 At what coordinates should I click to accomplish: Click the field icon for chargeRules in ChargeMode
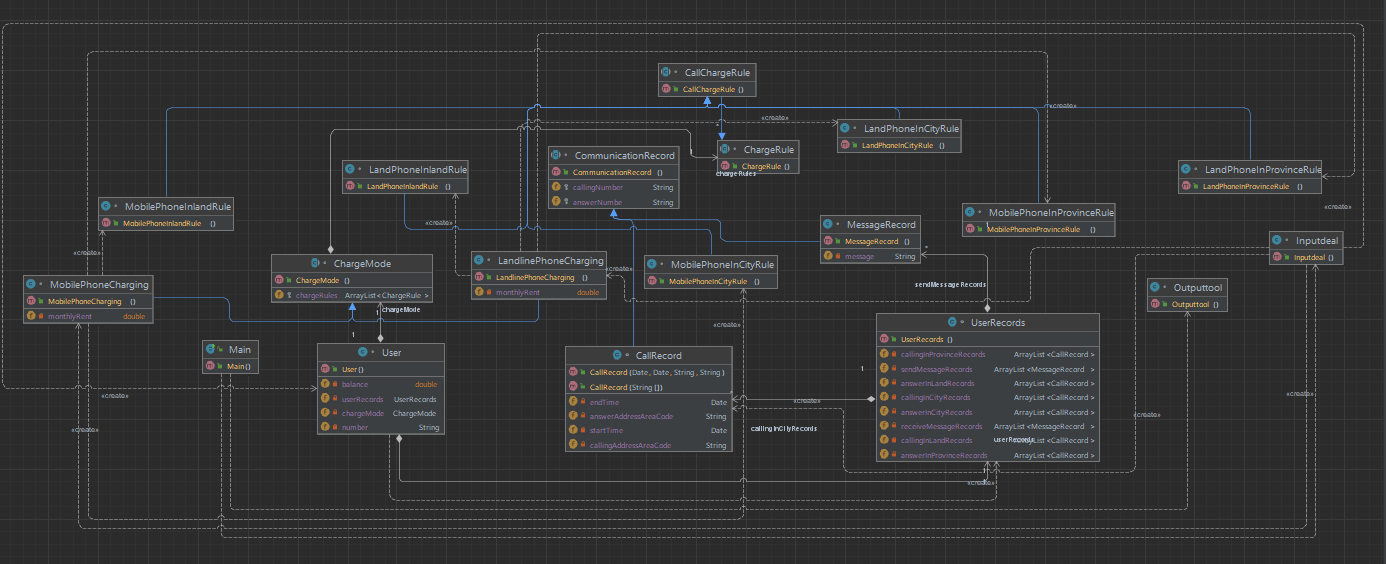[x=278, y=296]
